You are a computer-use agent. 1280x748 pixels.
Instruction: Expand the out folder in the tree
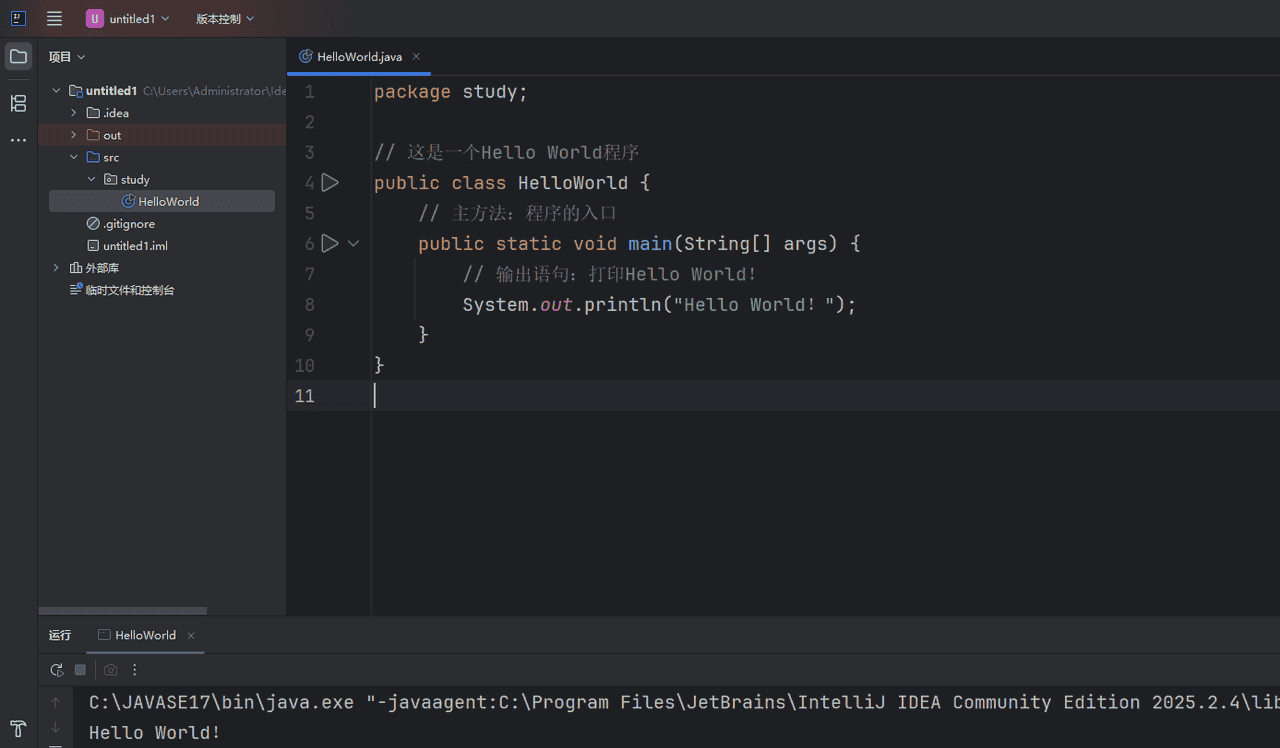click(x=74, y=135)
